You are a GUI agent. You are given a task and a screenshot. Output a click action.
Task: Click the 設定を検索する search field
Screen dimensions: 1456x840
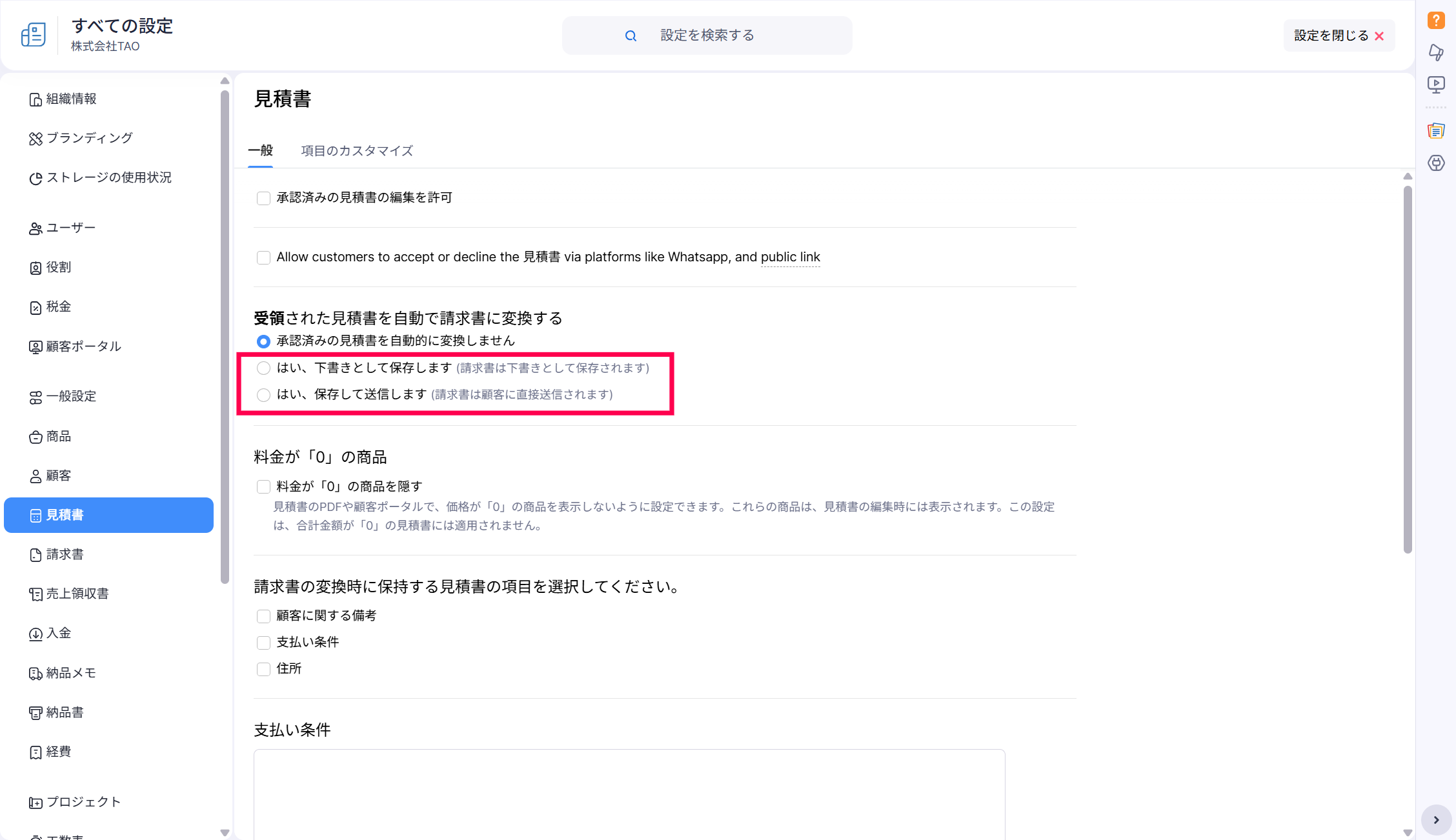707,35
